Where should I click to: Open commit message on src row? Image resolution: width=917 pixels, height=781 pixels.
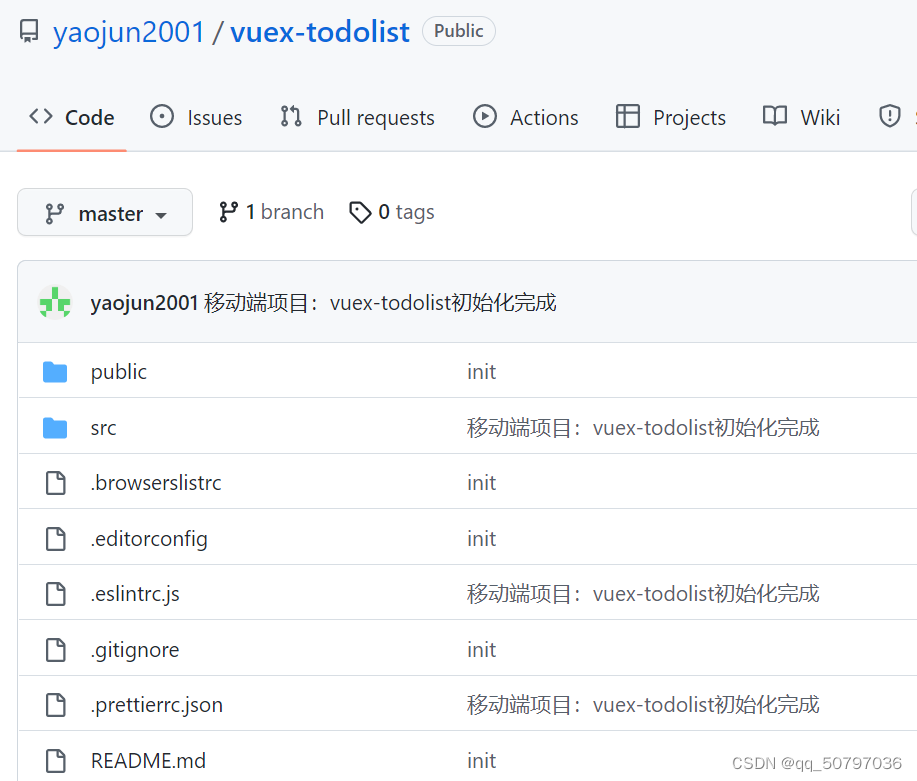[643, 428]
